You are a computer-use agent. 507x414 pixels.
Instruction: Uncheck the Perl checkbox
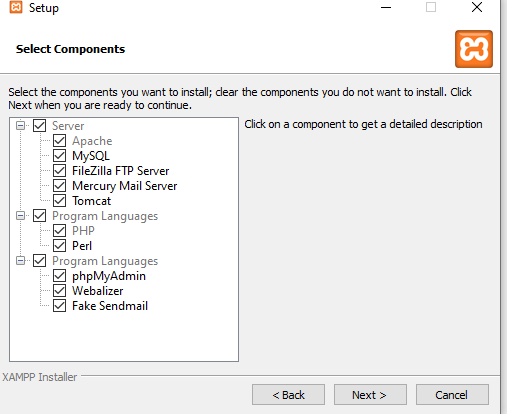pyautogui.click(x=59, y=246)
